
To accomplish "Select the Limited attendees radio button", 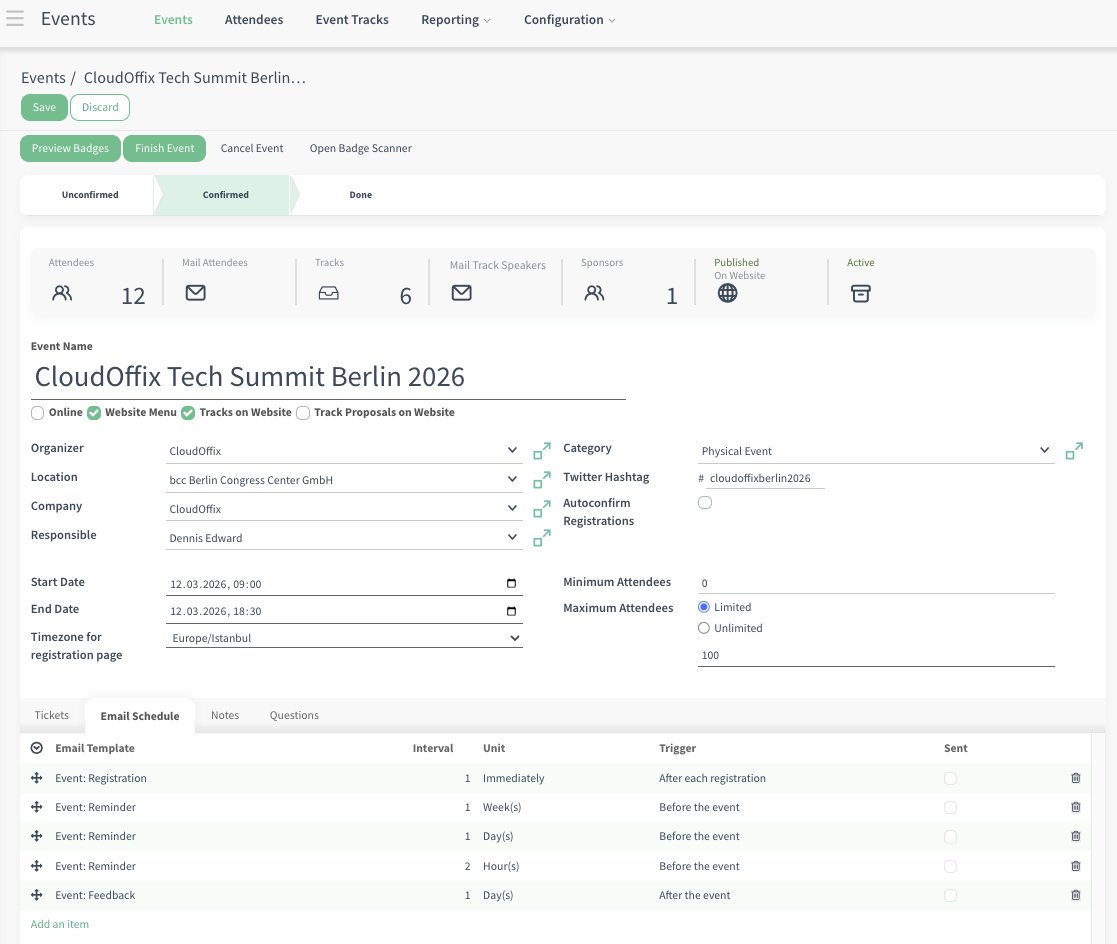I will point(704,607).
